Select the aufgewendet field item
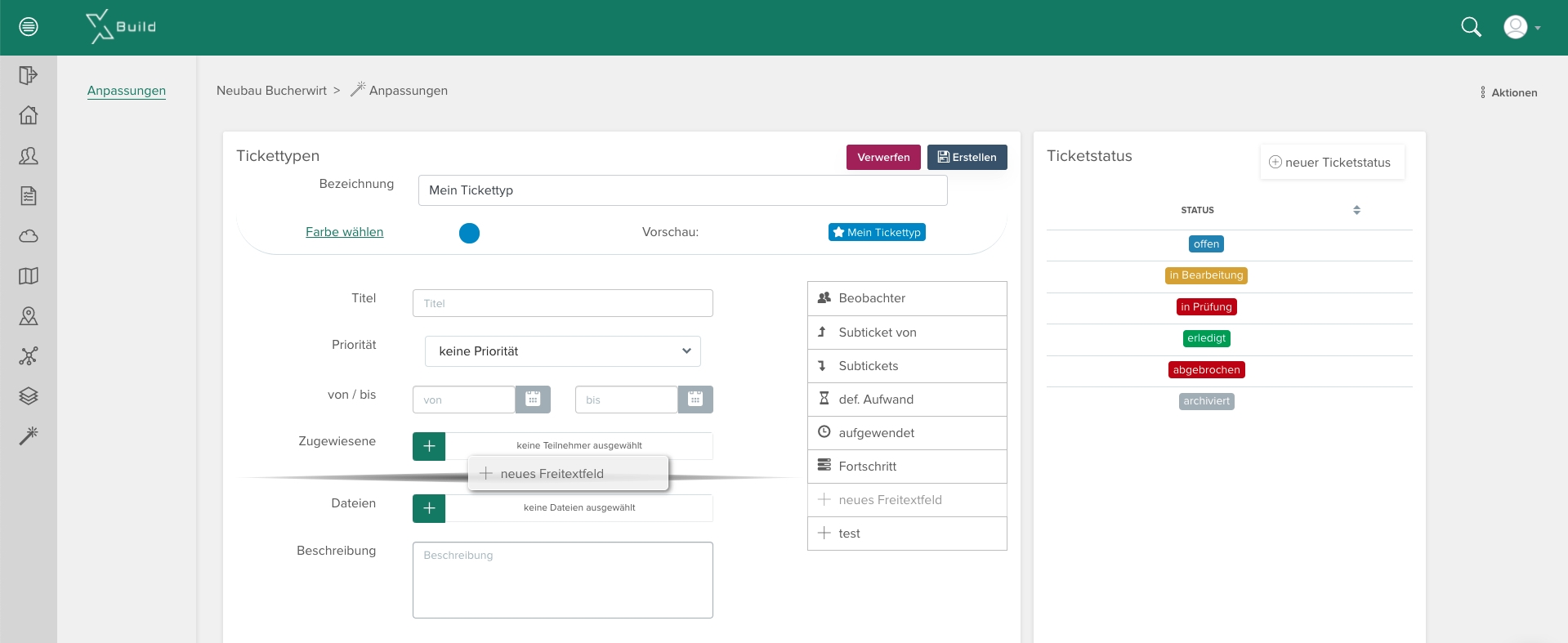The height and width of the screenshot is (643, 1568). [x=907, y=433]
